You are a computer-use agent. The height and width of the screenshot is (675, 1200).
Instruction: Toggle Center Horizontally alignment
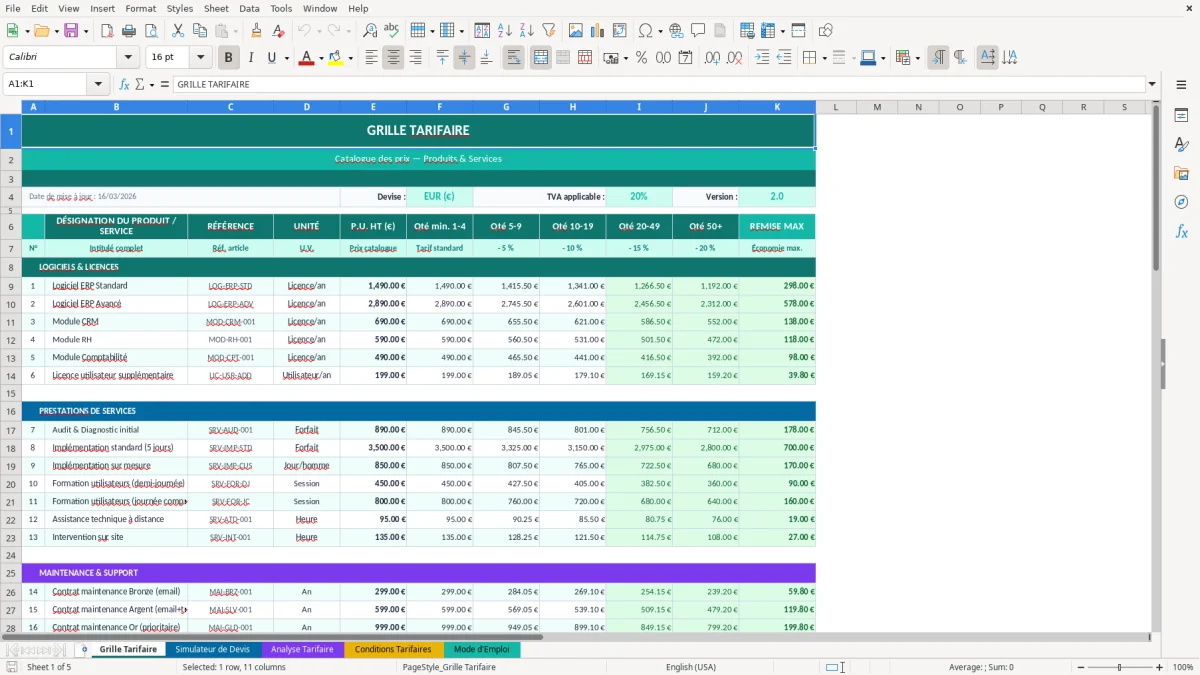(x=393, y=58)
